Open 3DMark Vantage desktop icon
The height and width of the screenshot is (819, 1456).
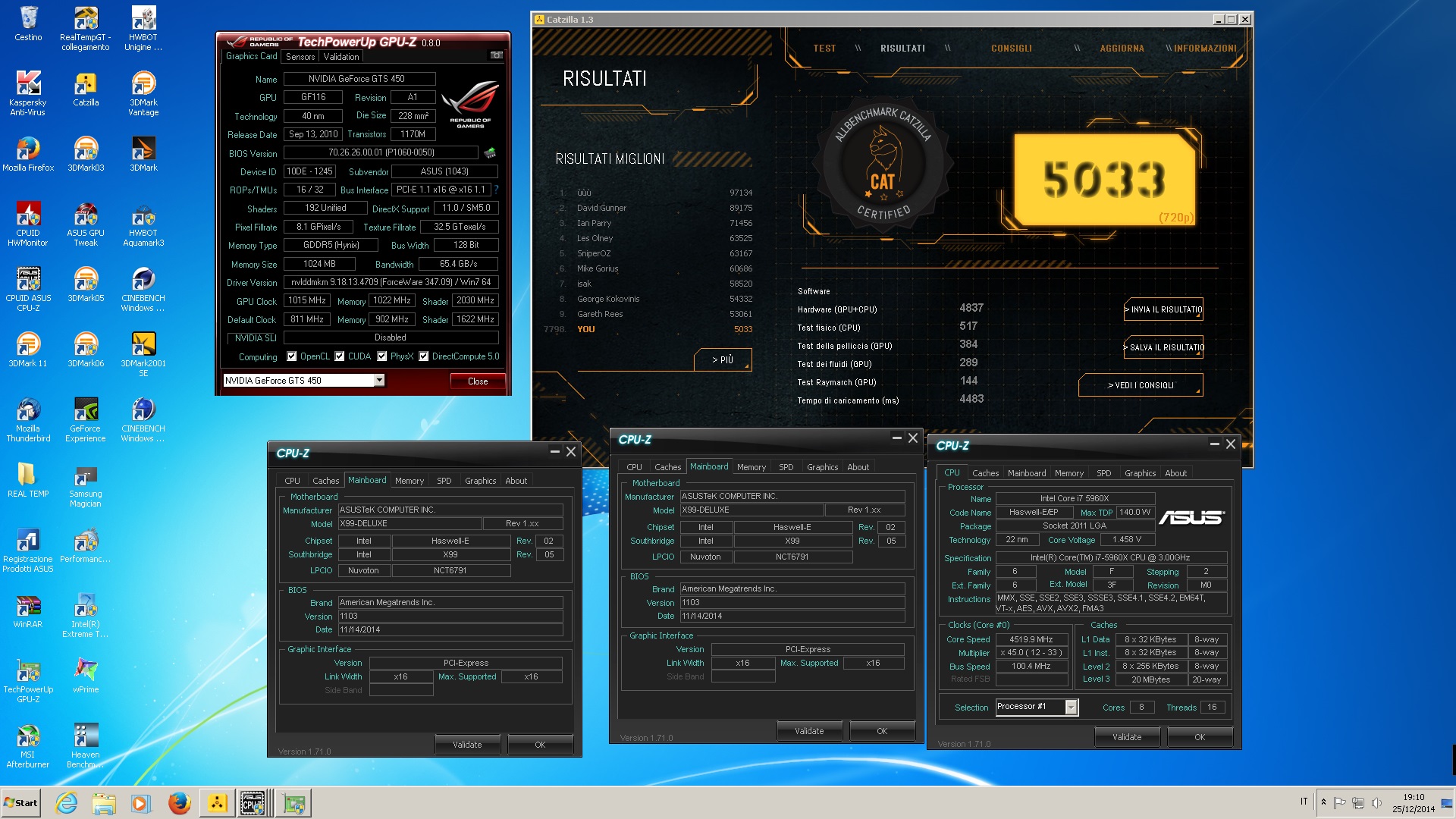coord(143,93)
